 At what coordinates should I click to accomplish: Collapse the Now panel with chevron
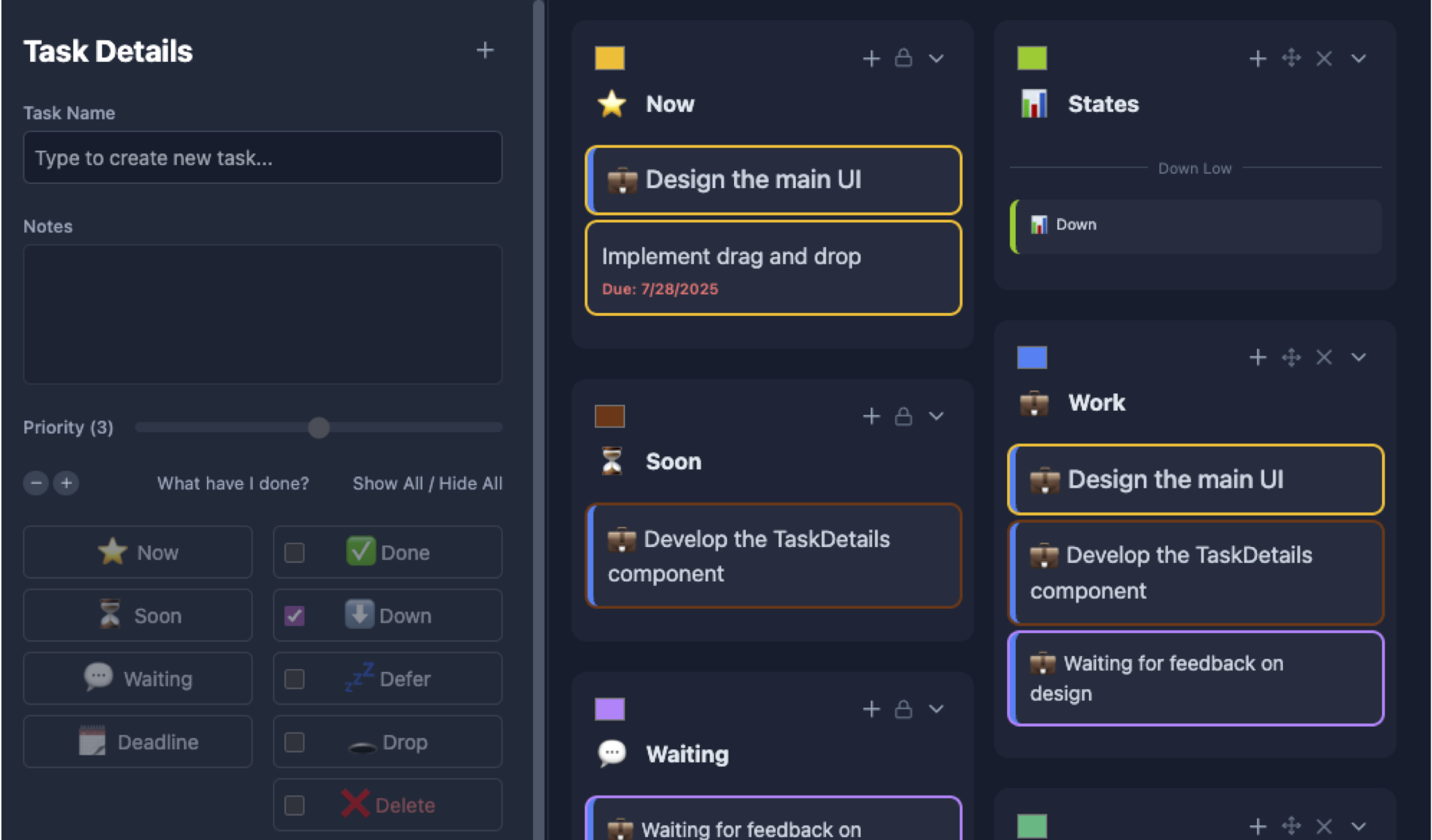coord(936,58)
